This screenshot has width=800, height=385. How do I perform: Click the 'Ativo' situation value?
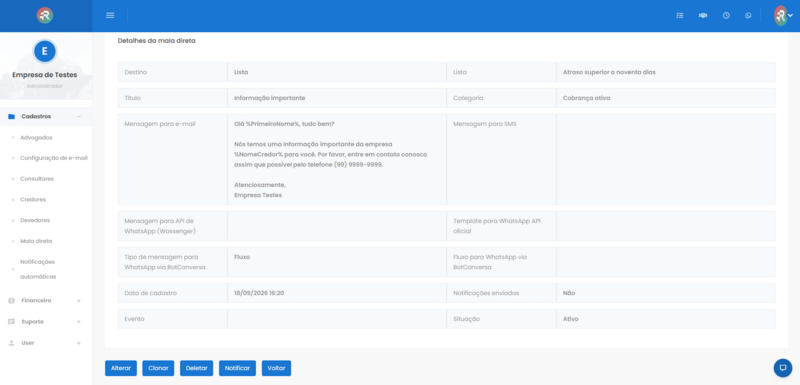(570, 319)
